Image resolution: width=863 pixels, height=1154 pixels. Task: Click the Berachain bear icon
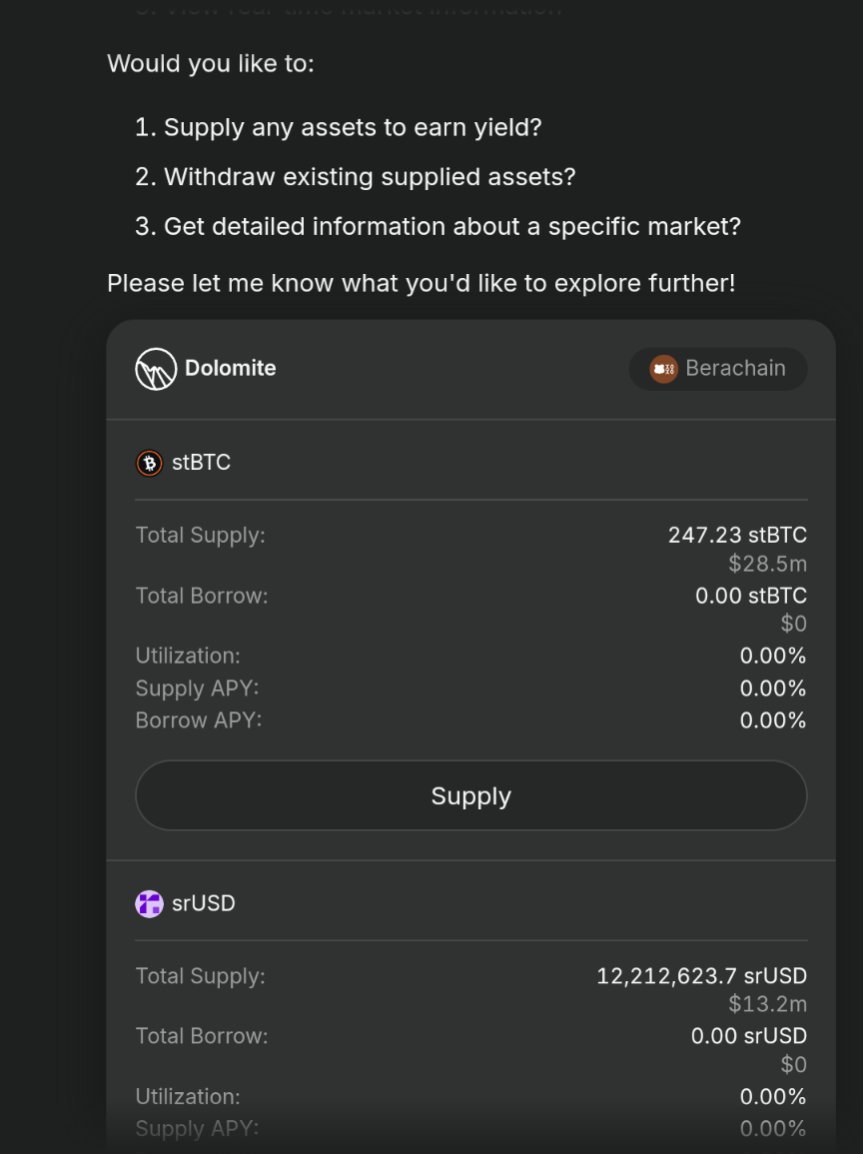tap(663, 369)
